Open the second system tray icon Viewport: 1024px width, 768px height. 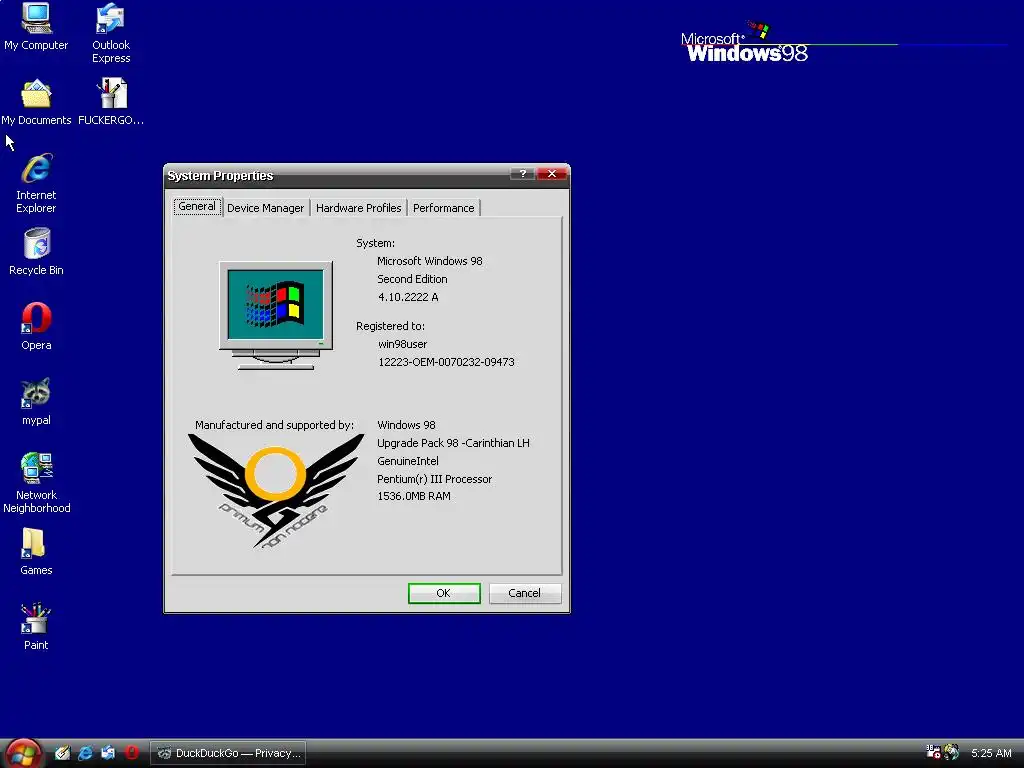[x=952, y=752]
